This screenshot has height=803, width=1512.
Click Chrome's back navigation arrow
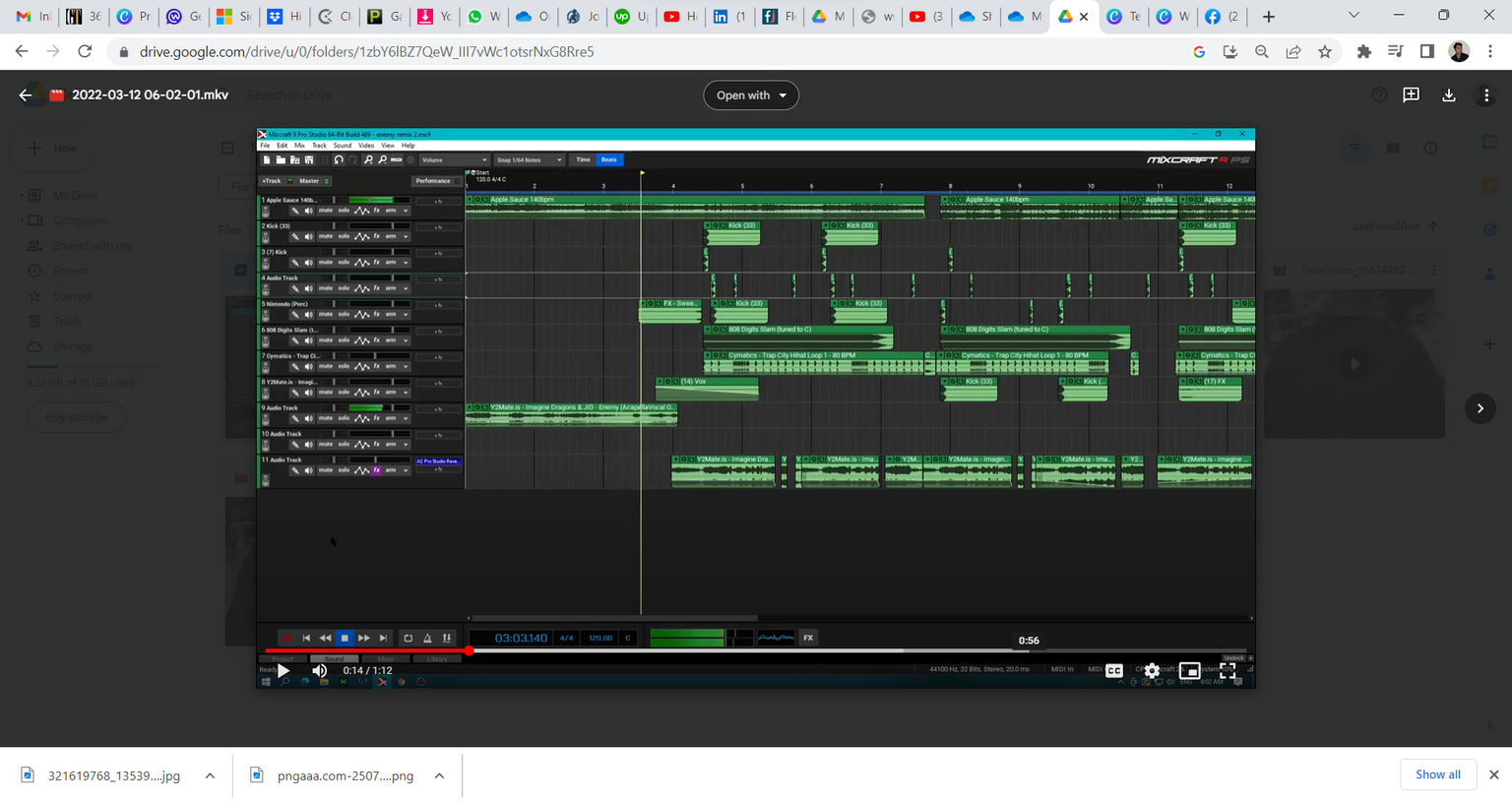click(22, 52)
